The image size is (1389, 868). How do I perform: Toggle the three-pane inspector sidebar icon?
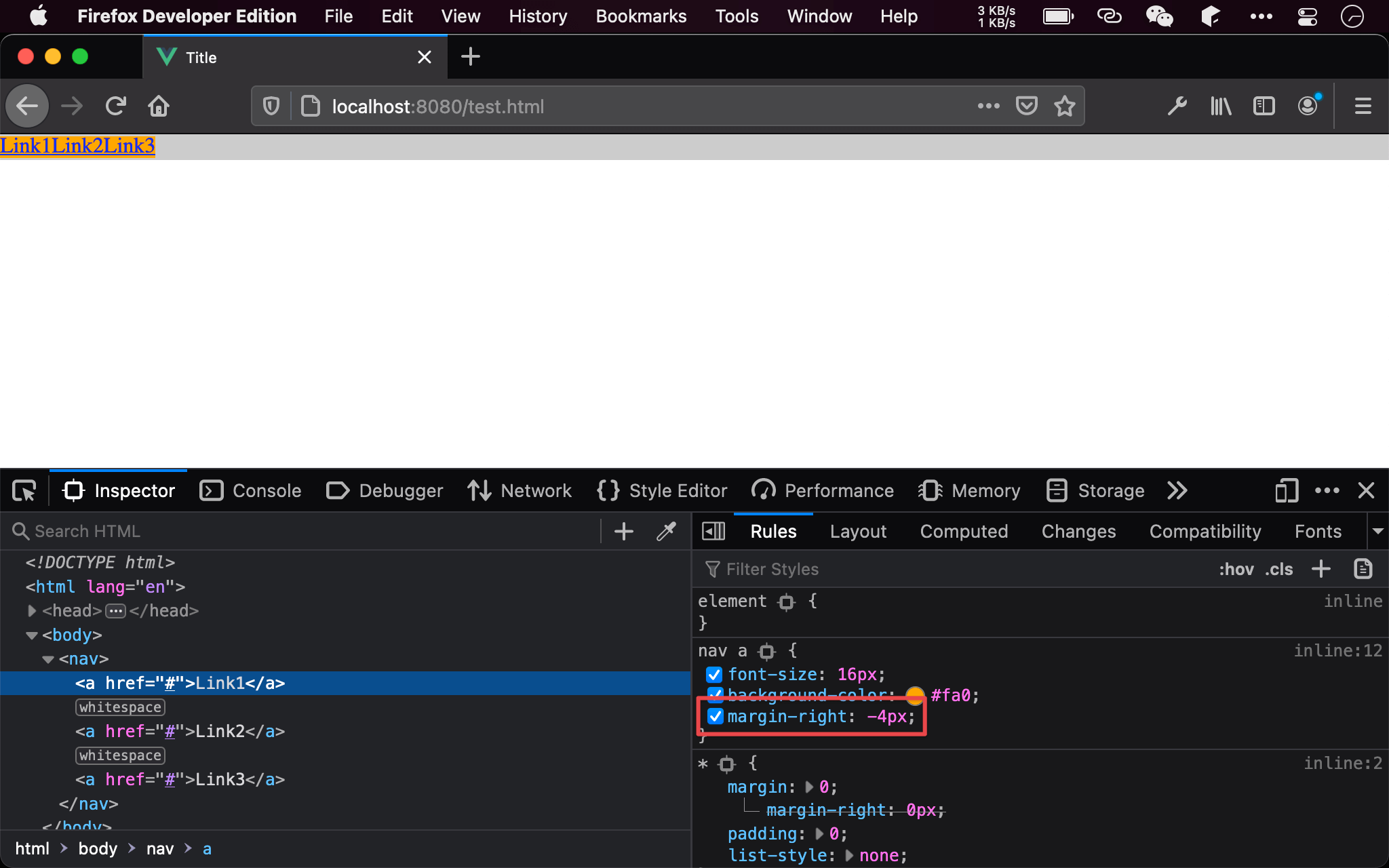tap(713, 531)
